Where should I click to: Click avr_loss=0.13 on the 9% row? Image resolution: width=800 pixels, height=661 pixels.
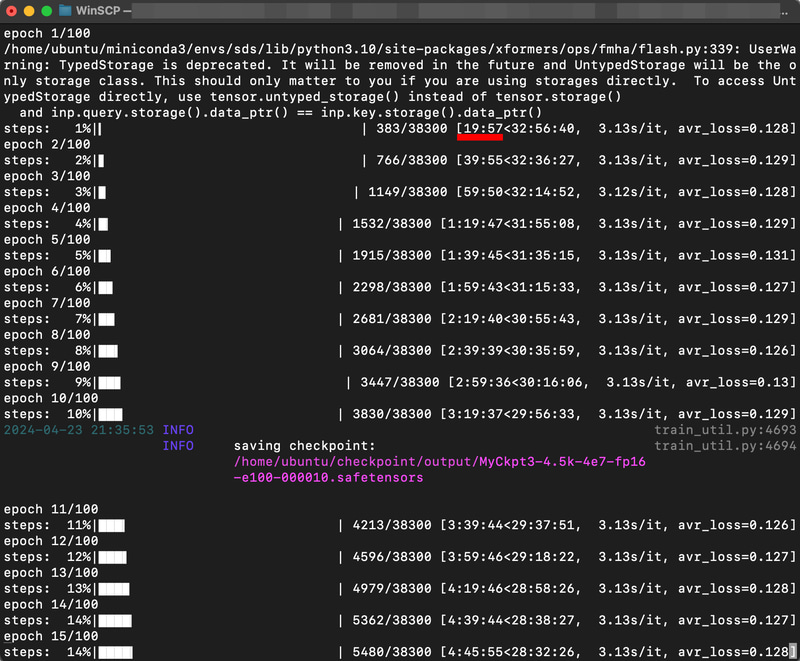tap(738, 383)
